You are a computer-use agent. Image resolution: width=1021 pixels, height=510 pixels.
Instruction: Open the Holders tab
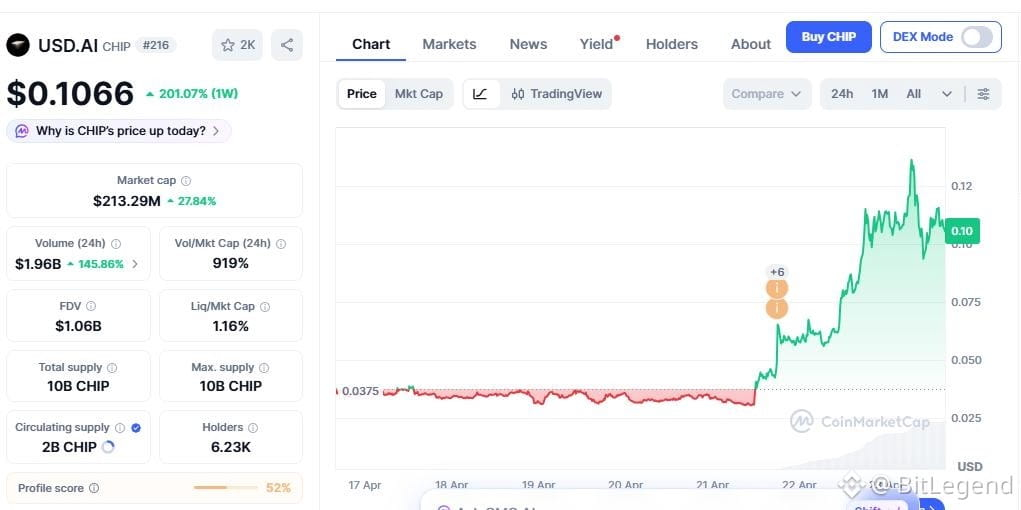click(x=671, y=44)
